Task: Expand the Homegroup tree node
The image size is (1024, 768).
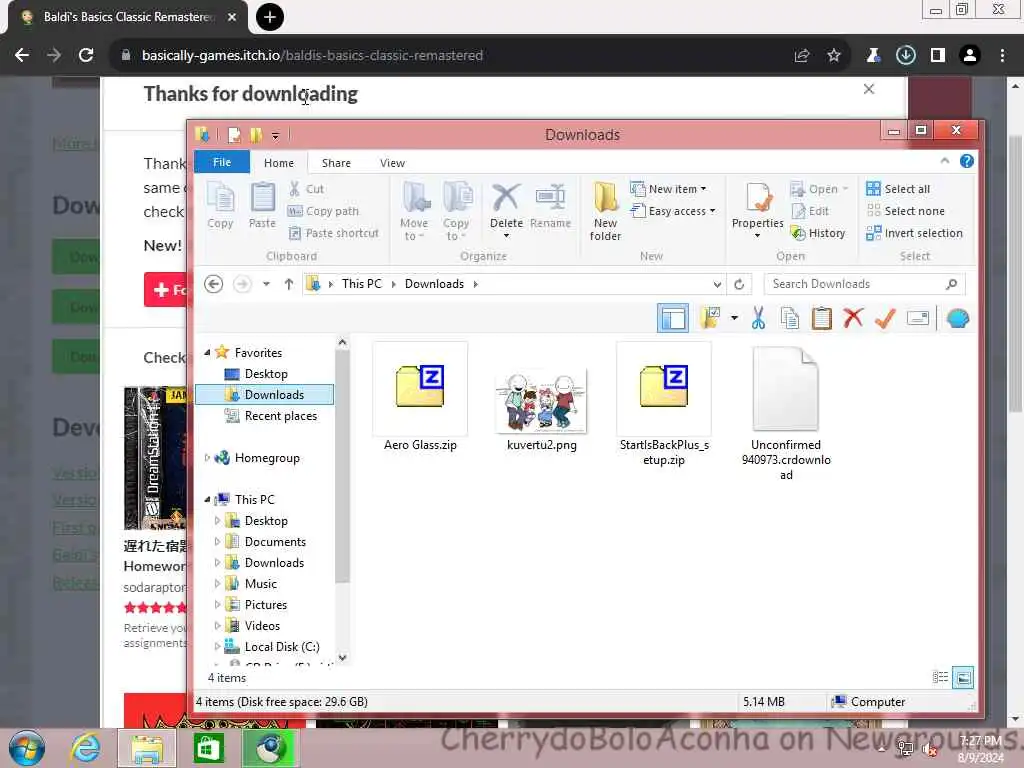Action: pos(207,458)
